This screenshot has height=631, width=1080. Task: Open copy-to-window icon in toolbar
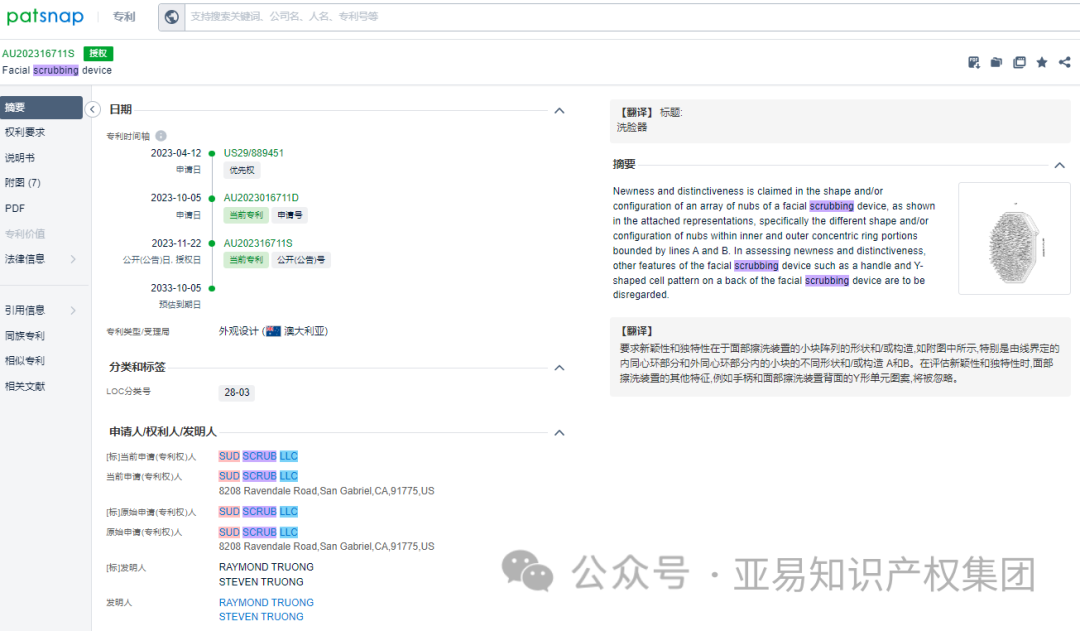tap(1019, 62)
